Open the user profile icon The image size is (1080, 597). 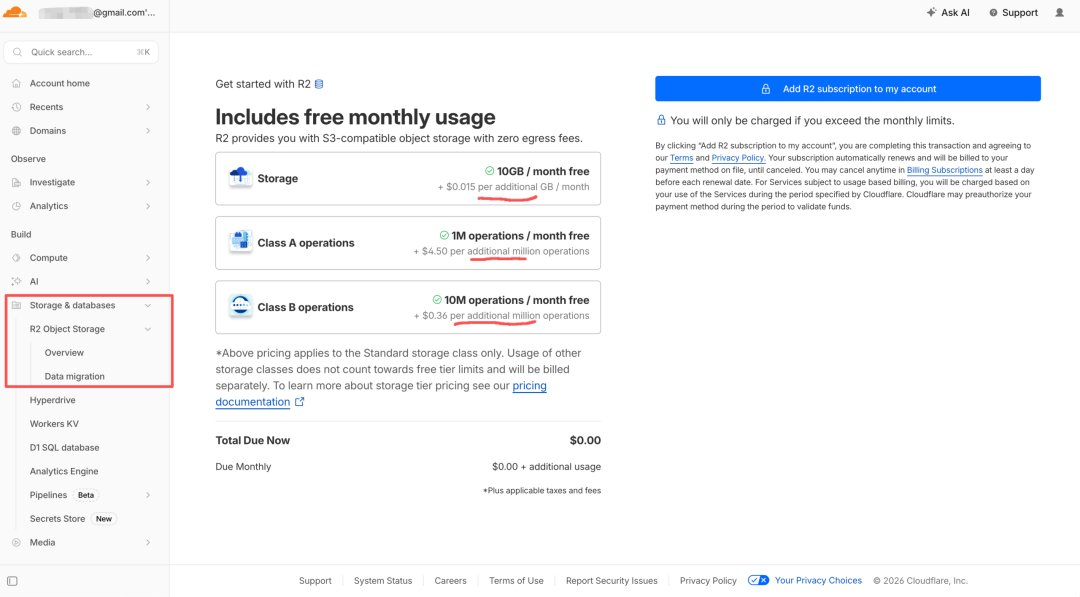1059,12
